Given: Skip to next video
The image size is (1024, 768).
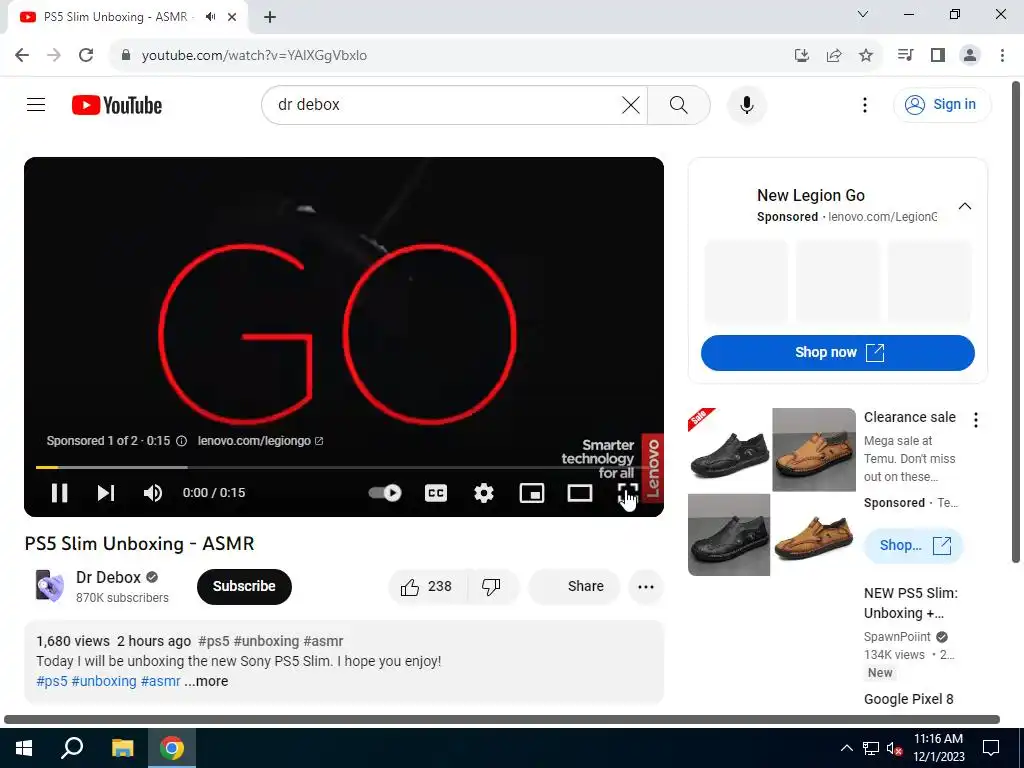Looking at the screenshot, I should coord(106,493).
